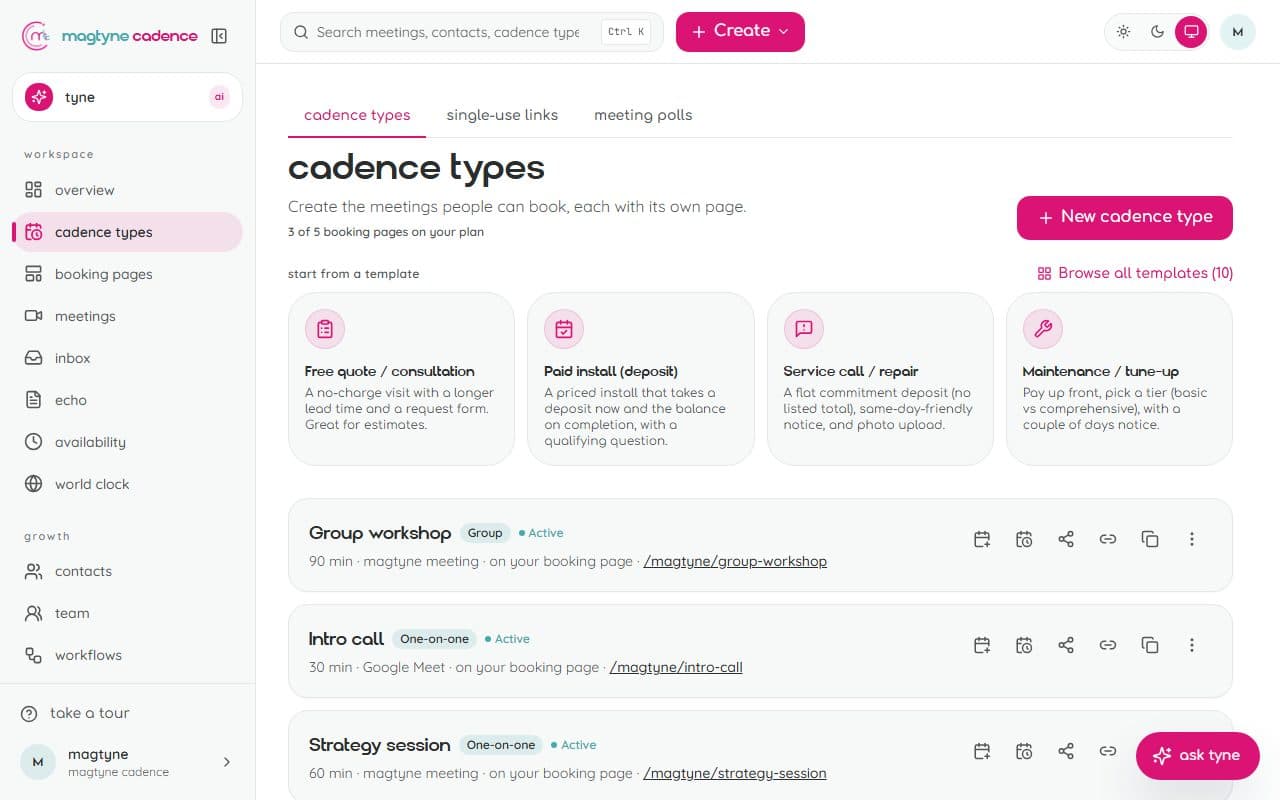Open the user avatar M menu

[x=1238, y=32]
